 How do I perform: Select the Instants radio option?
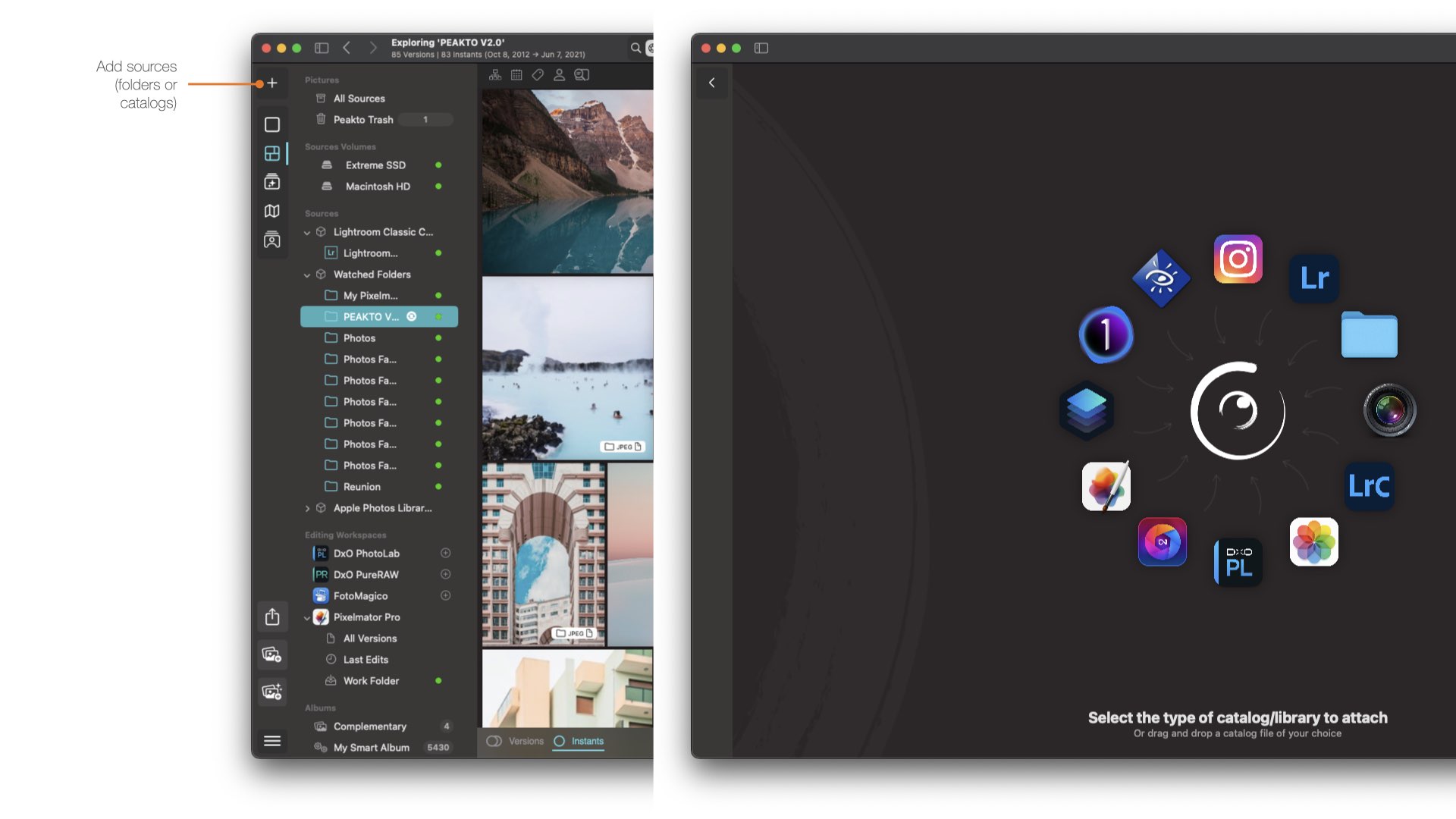tap(560, 741)
